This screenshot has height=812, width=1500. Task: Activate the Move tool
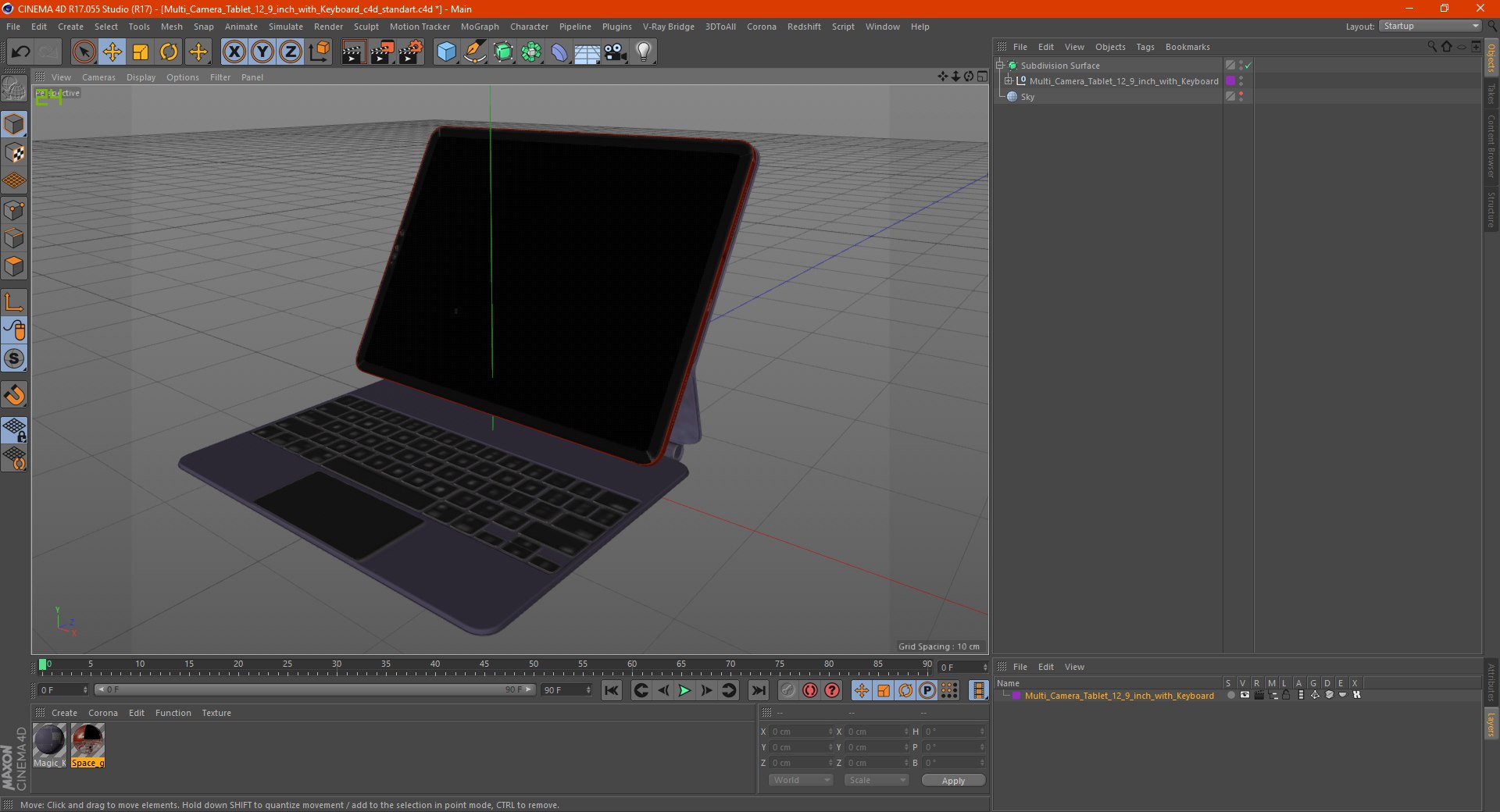click(x=112, y=52)
